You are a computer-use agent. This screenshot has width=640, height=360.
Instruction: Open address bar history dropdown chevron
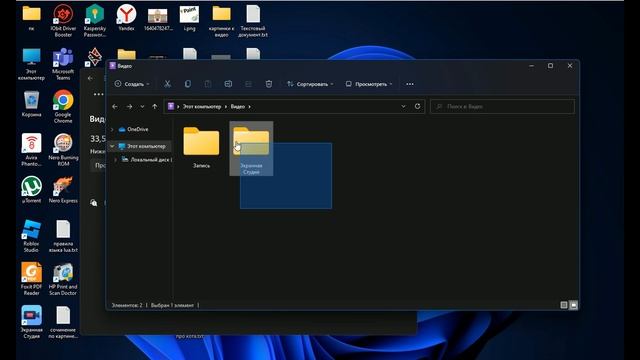click(x=403, y=106)
